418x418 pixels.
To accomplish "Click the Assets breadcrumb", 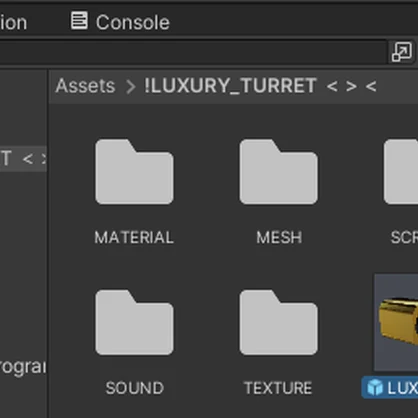I will tap(85, 86).
